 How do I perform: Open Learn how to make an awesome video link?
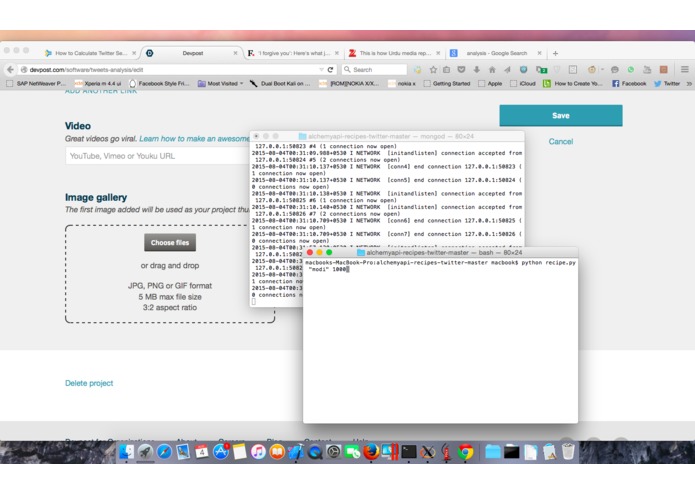195,139
